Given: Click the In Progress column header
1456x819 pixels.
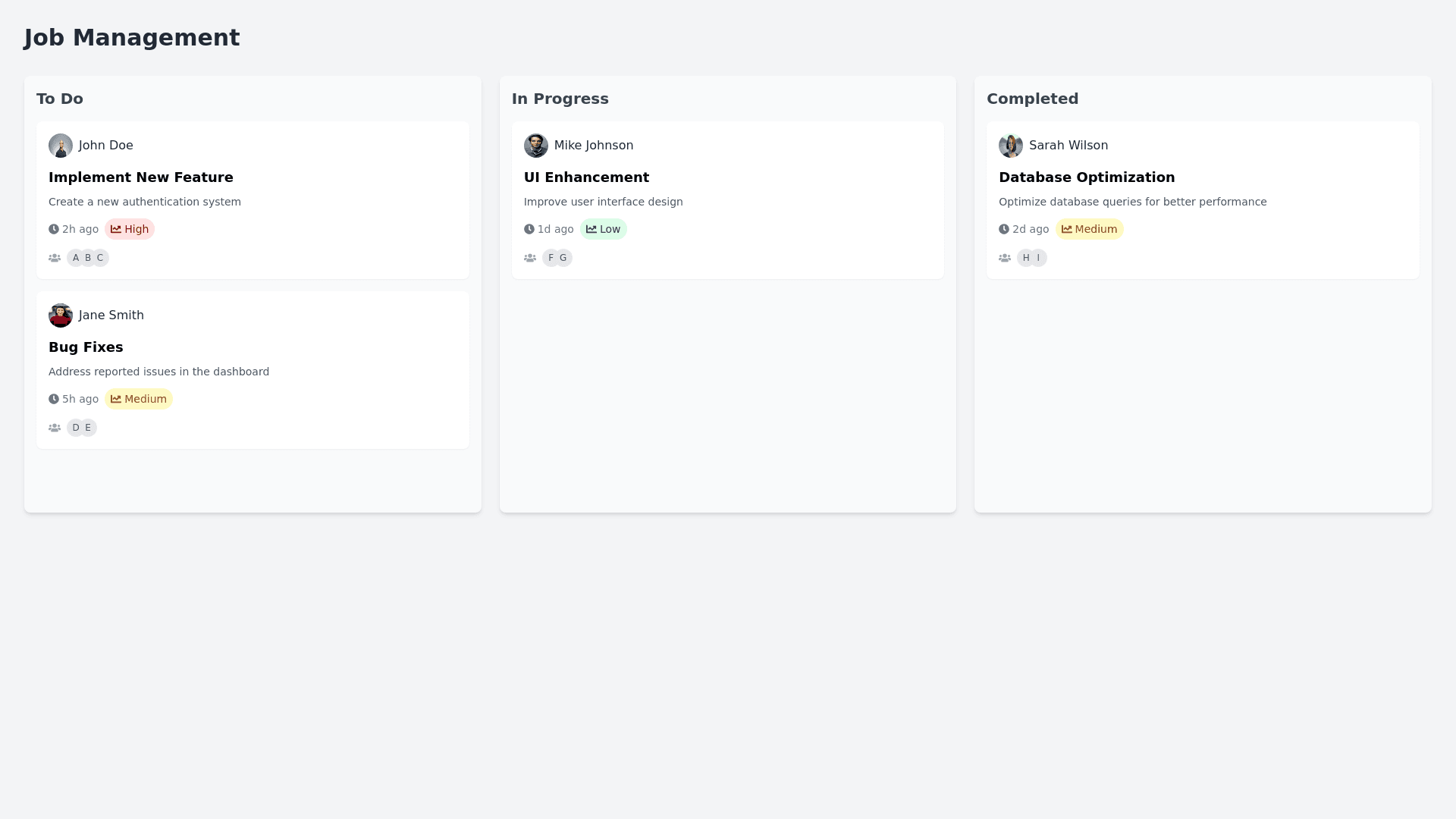Looking at the screenshot, I should pyautogui.click(x=560, y=99).
